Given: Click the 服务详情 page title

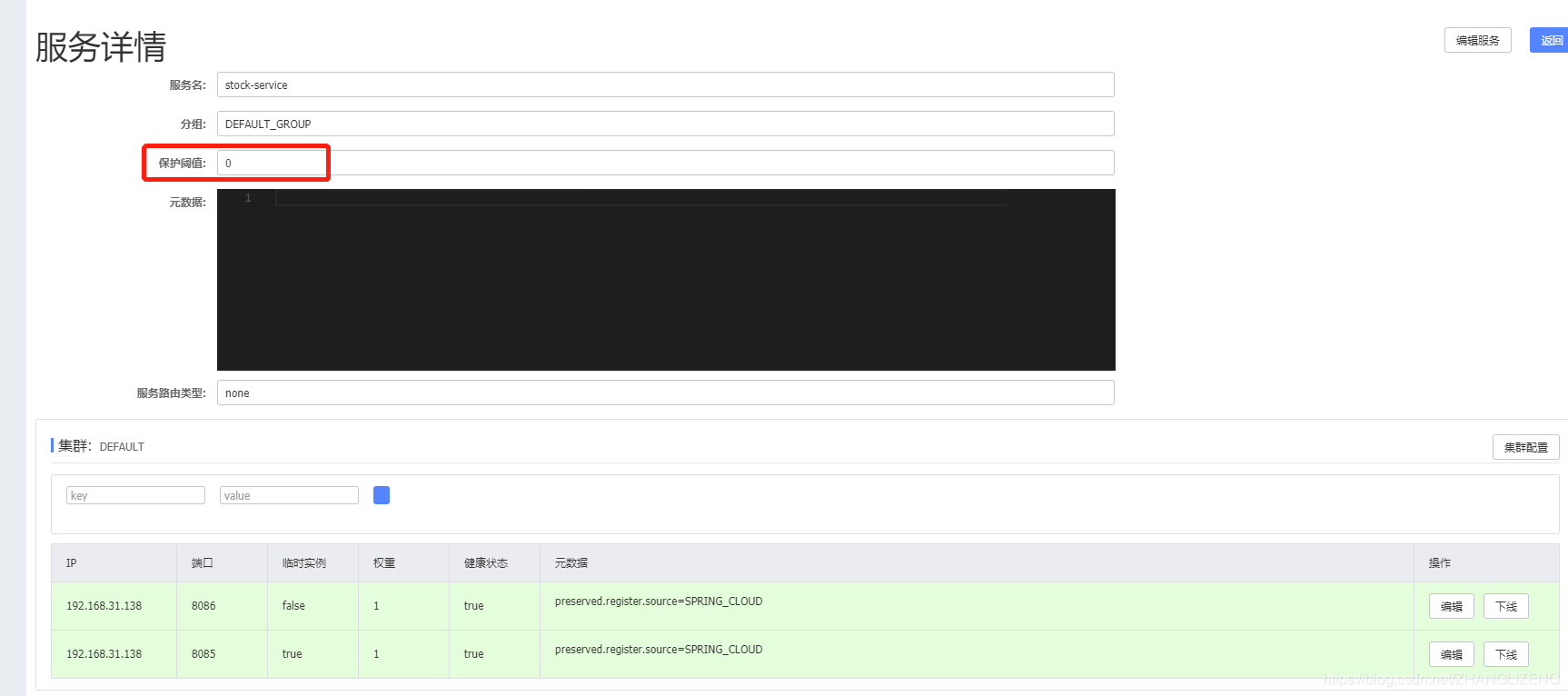Looking at the screenshot, I should coord(101,46).
